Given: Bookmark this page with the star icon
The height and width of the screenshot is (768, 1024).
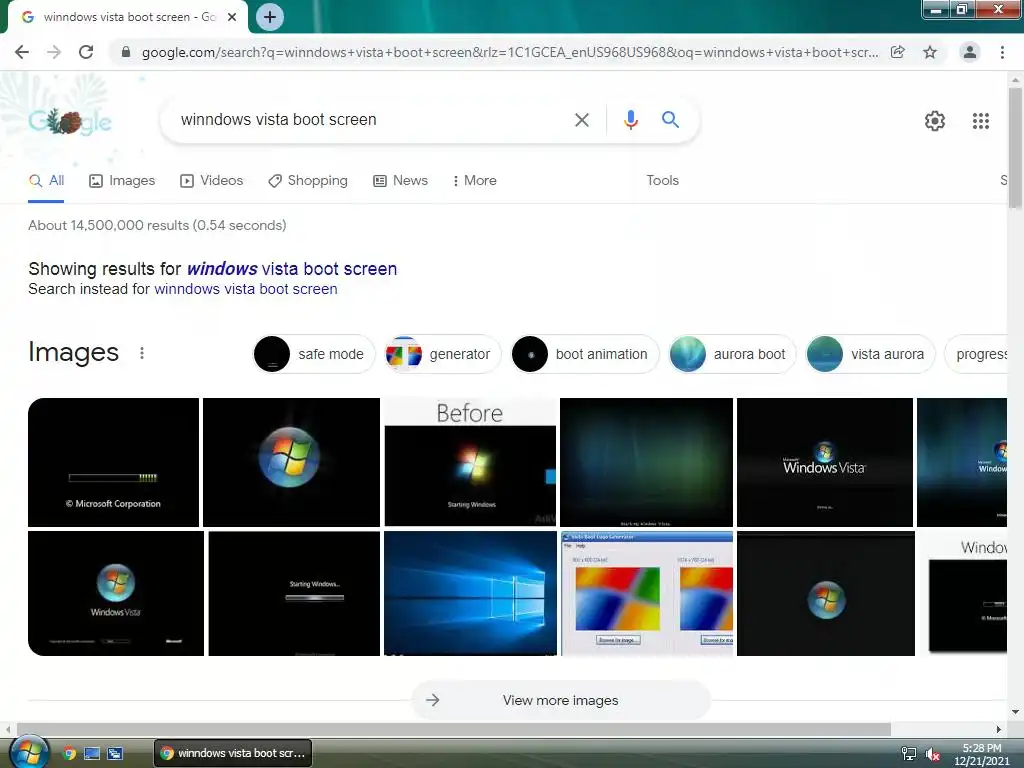Looking at the screenshot, I should tap(930, 52).
